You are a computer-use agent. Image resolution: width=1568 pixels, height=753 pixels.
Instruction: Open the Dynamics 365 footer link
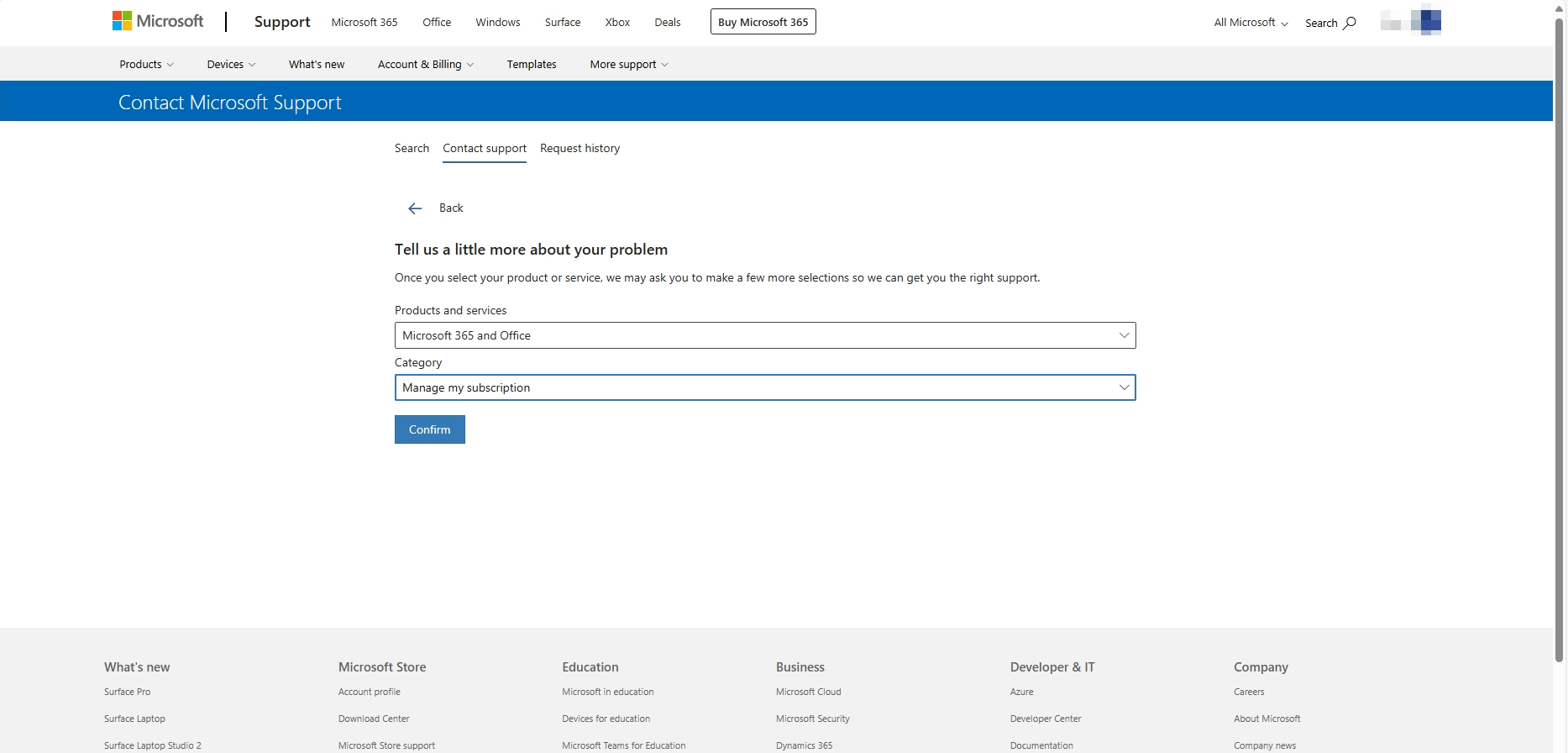[x=805, y=745]
